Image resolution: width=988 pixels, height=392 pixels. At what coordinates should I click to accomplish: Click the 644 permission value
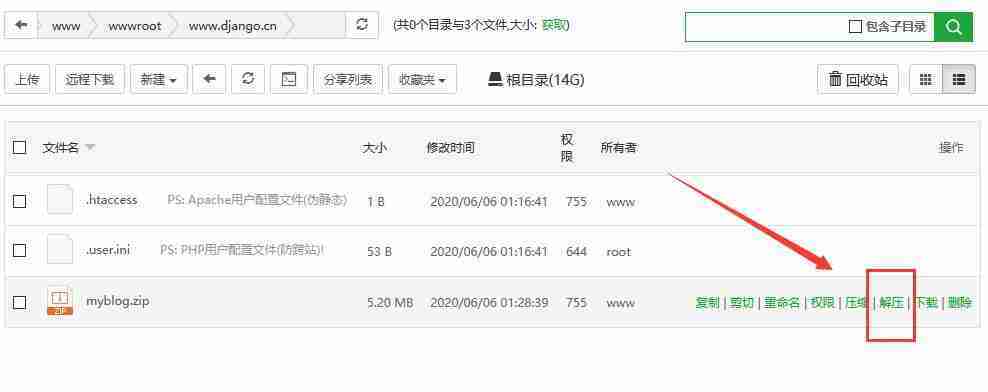point(577,251)
